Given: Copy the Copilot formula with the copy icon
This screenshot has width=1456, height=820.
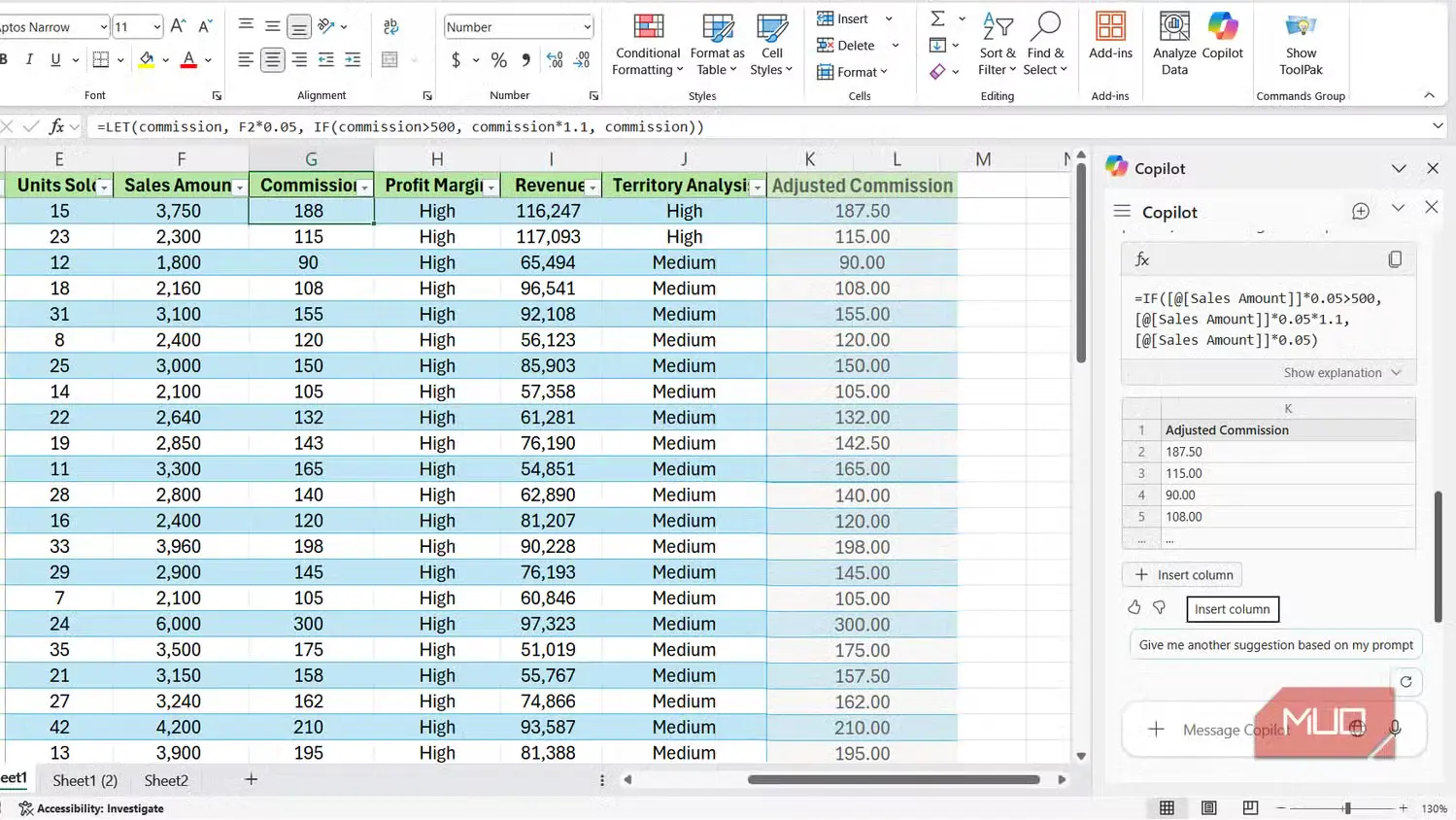Looking at the screenshot, I should click(x=1395, y=259).
